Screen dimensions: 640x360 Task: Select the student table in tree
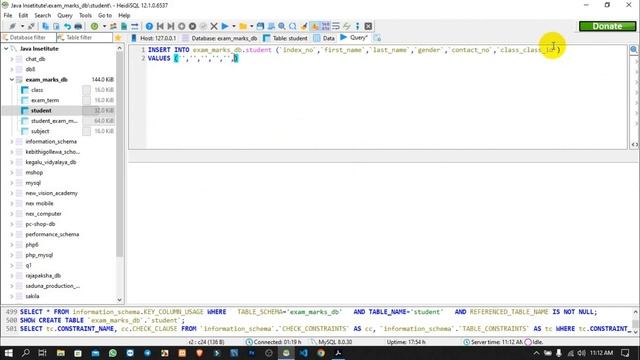tap(41, 111)
